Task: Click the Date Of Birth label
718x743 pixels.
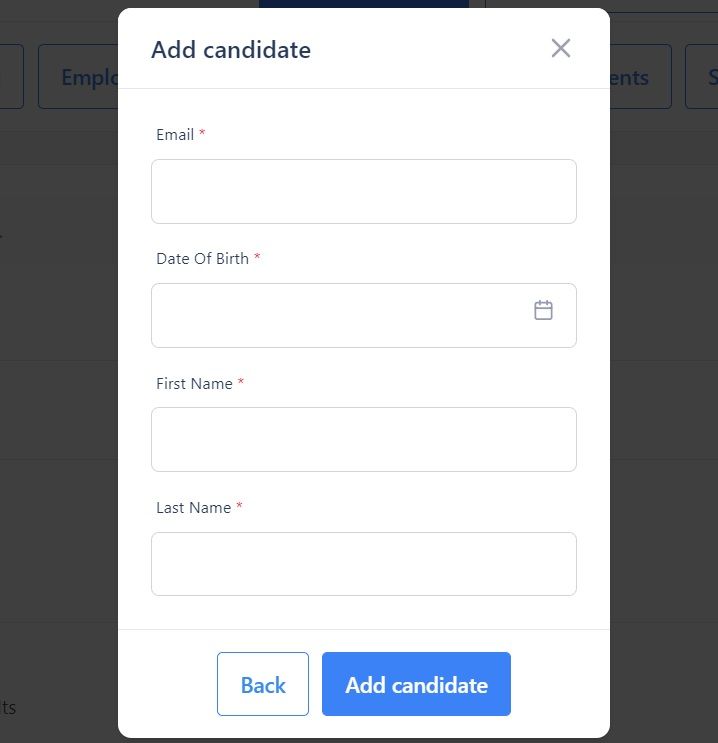Action: click(x=202, y=259)
